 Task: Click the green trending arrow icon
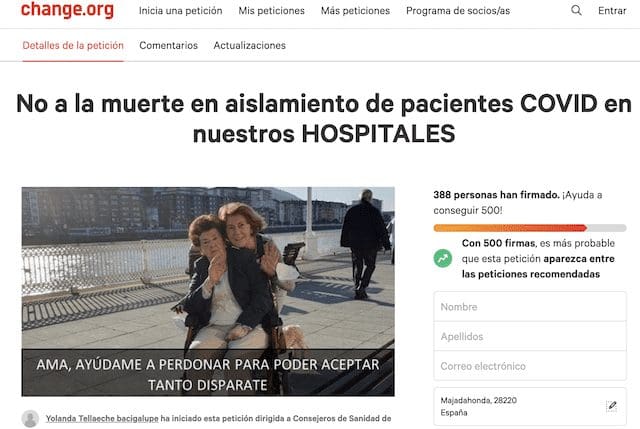[442, 258]
